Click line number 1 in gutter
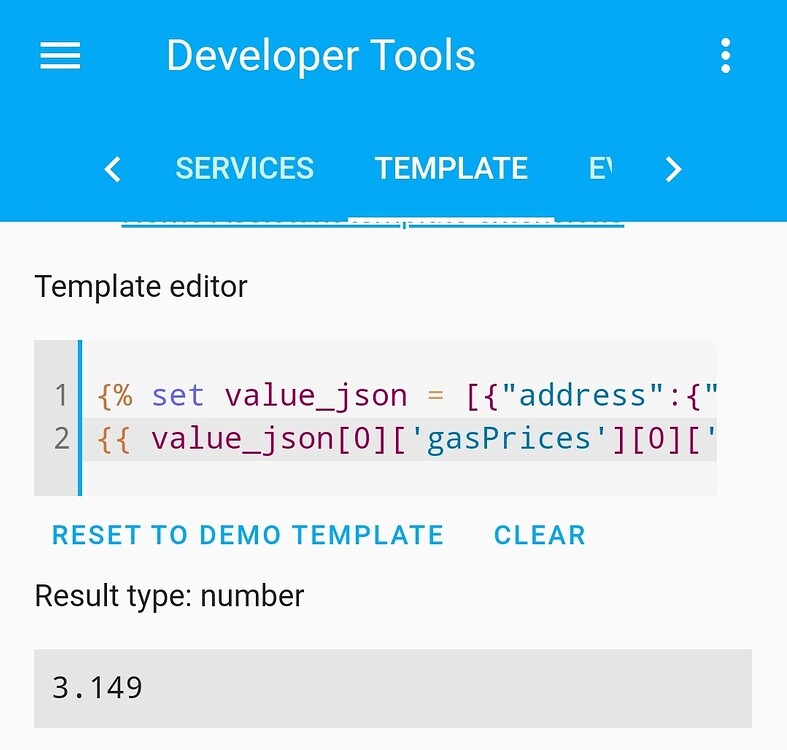Viewport: 787px width, 750px height. pyautogui.click(x=61, y=396)
